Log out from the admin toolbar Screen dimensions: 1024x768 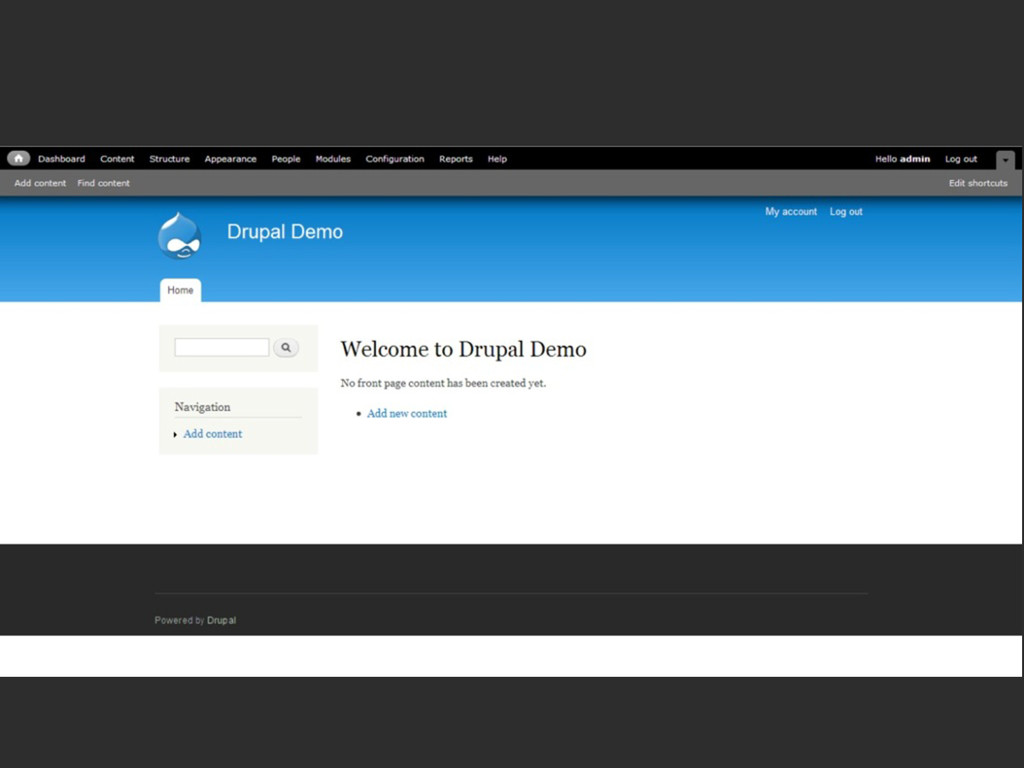click(x=961, y=159)
